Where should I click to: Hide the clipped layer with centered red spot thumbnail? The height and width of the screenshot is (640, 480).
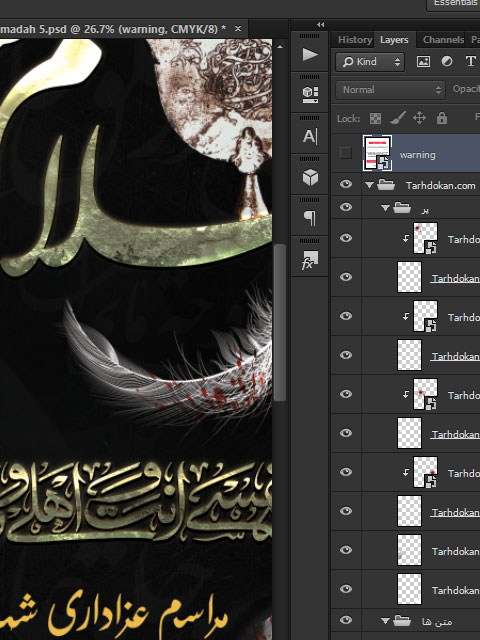point(346,394)
